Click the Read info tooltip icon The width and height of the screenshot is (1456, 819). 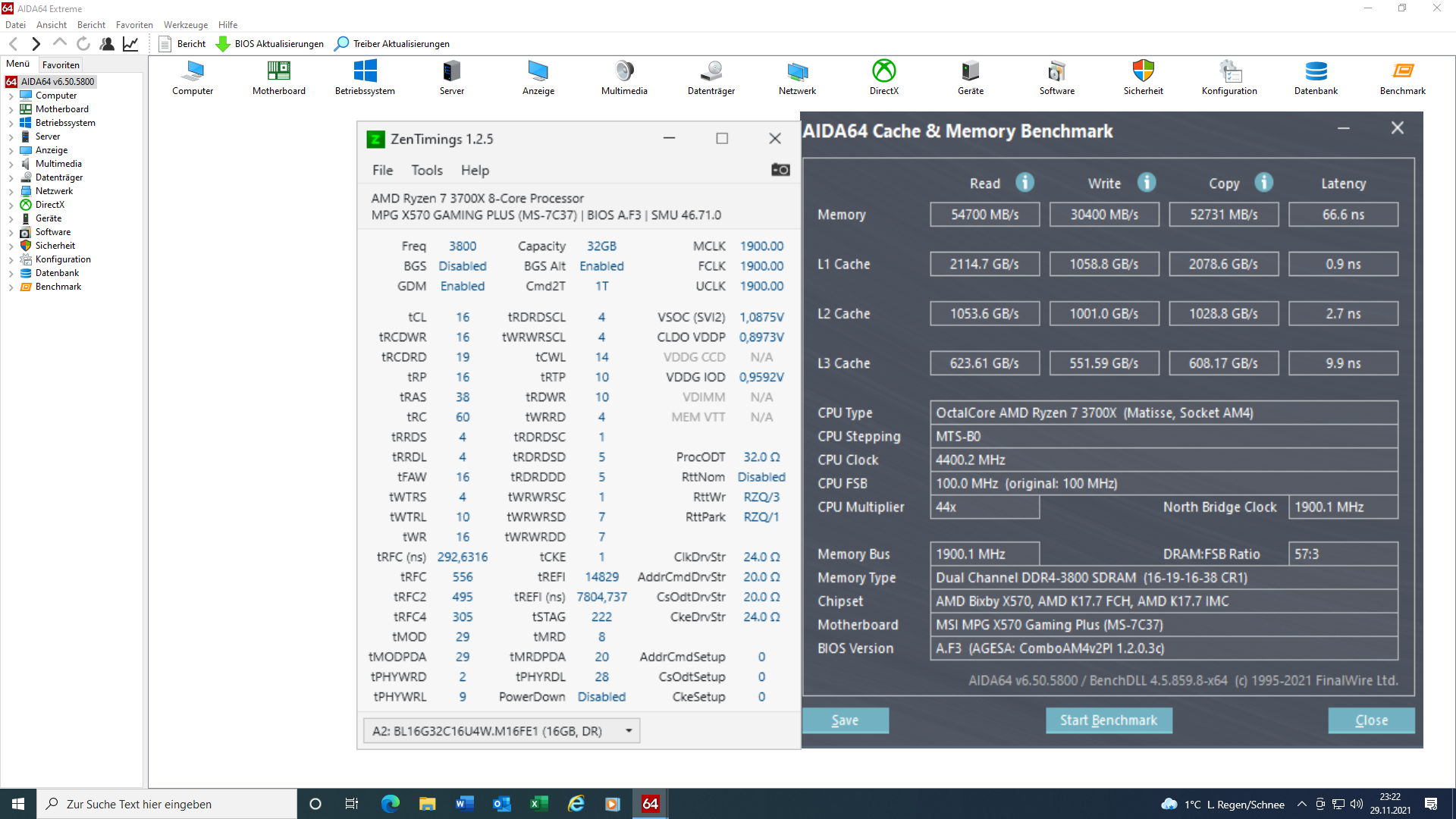(x=1025, y=183)
